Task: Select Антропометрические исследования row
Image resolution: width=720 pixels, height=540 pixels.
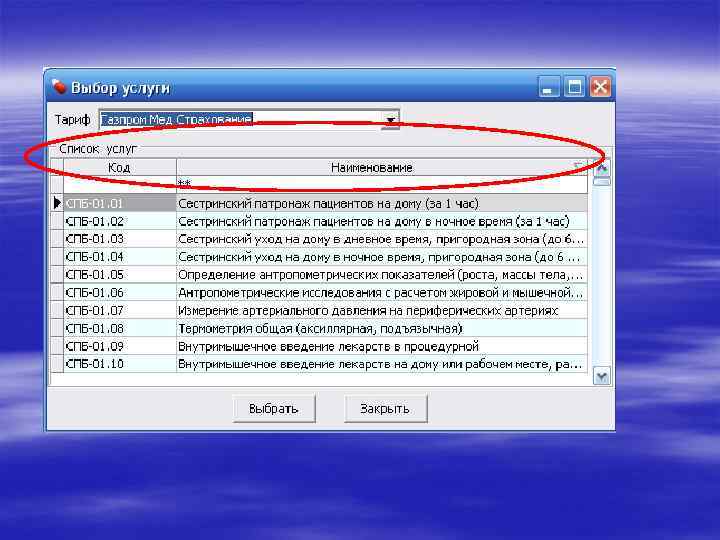Action: (382, 292)
